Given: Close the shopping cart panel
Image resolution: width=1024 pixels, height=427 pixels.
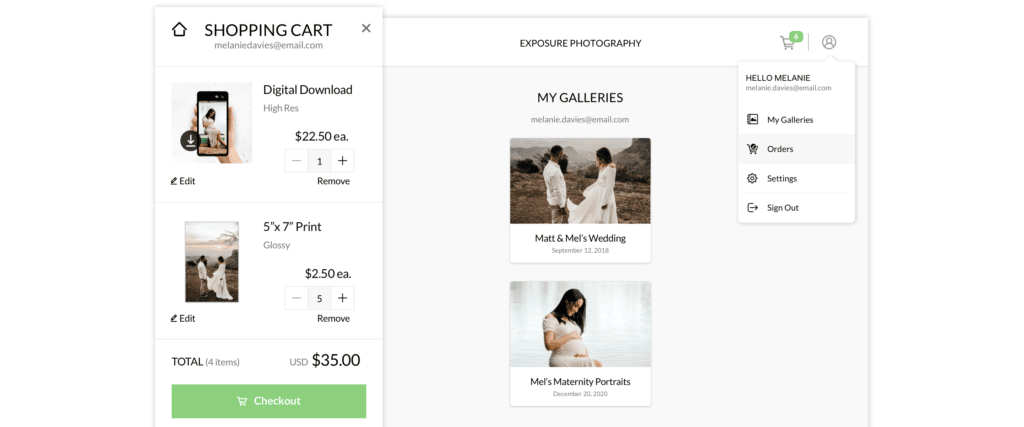Looking at the screenshot, I should pos(366,28).
